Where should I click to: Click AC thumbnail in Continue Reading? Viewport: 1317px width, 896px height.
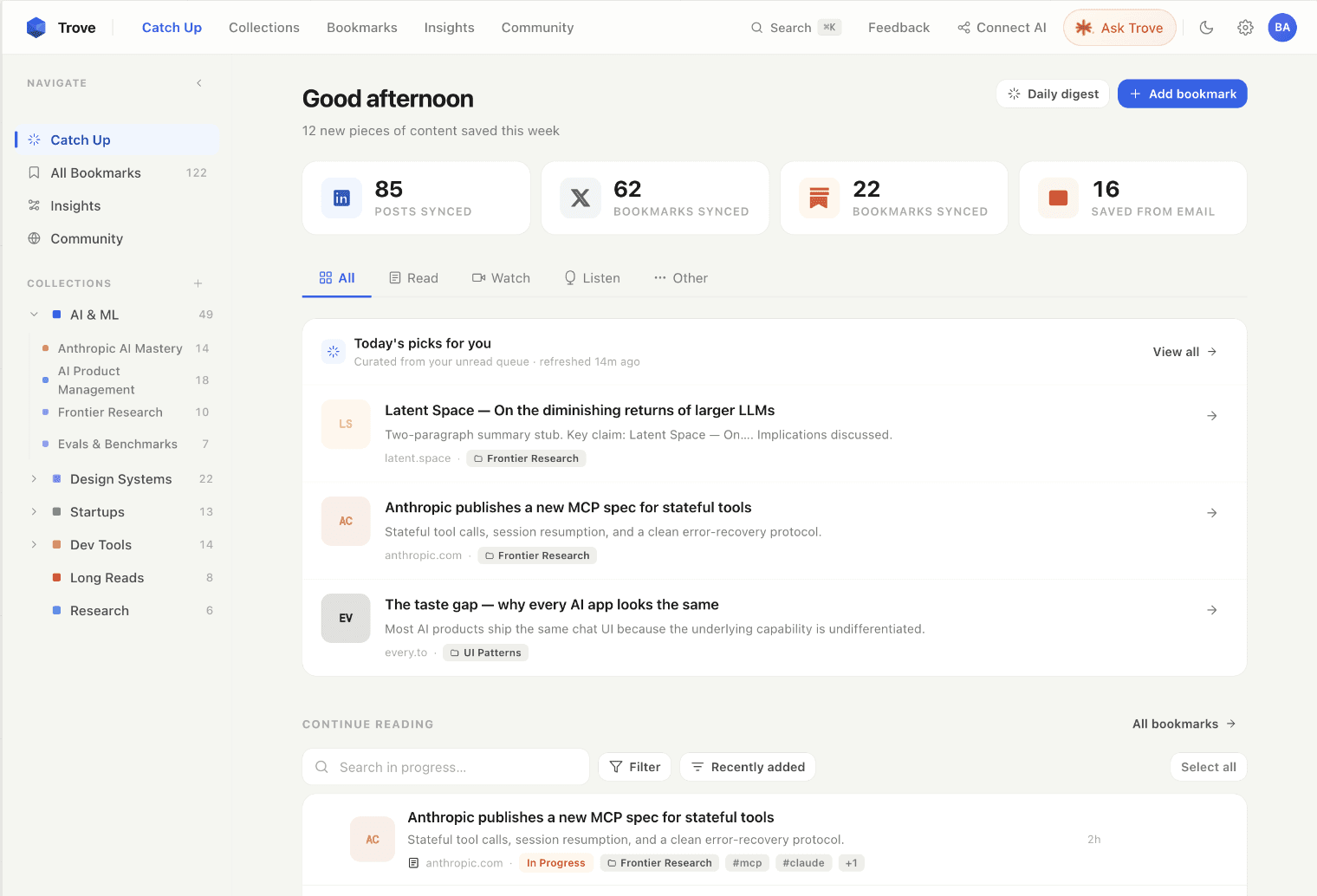click(373, 840)
